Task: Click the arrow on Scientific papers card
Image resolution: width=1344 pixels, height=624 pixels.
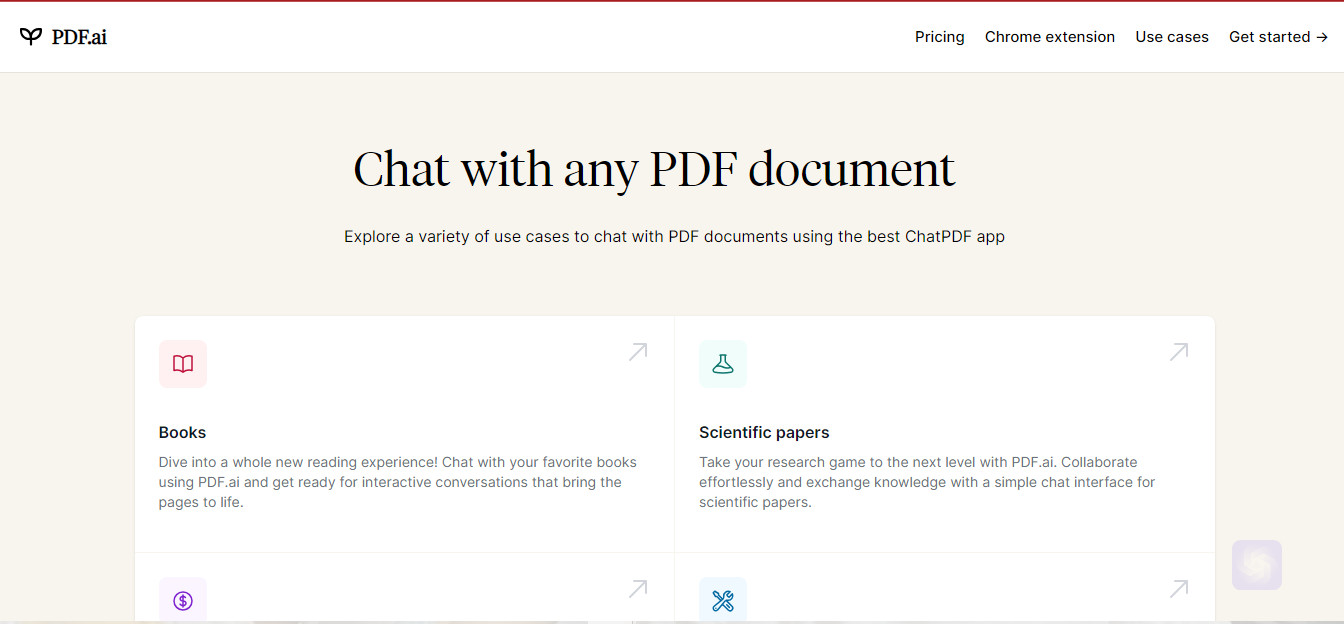Action: pyautogui.click(x=1179, y=352)
